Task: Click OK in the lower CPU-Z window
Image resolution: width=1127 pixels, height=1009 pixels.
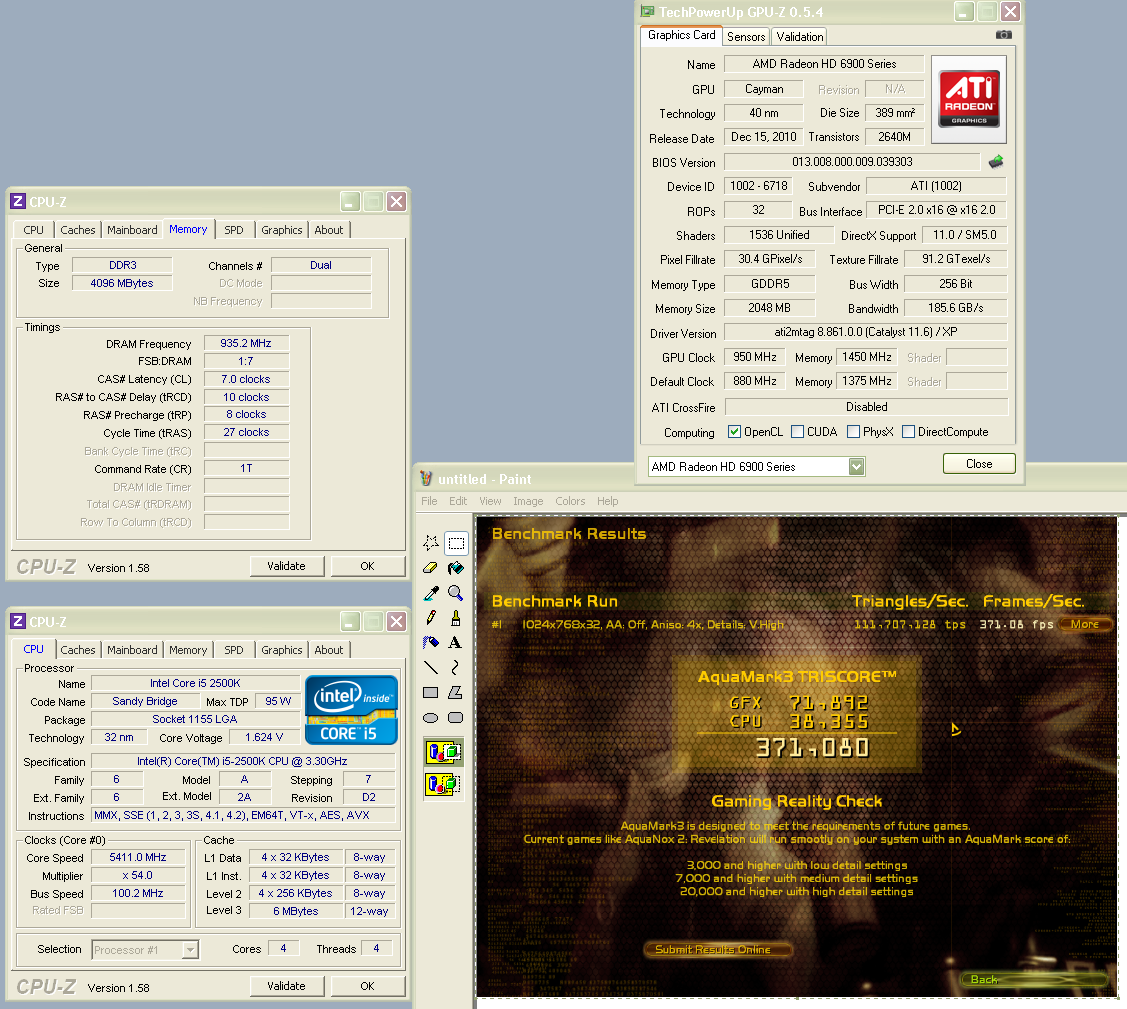Action: [367, 986]
